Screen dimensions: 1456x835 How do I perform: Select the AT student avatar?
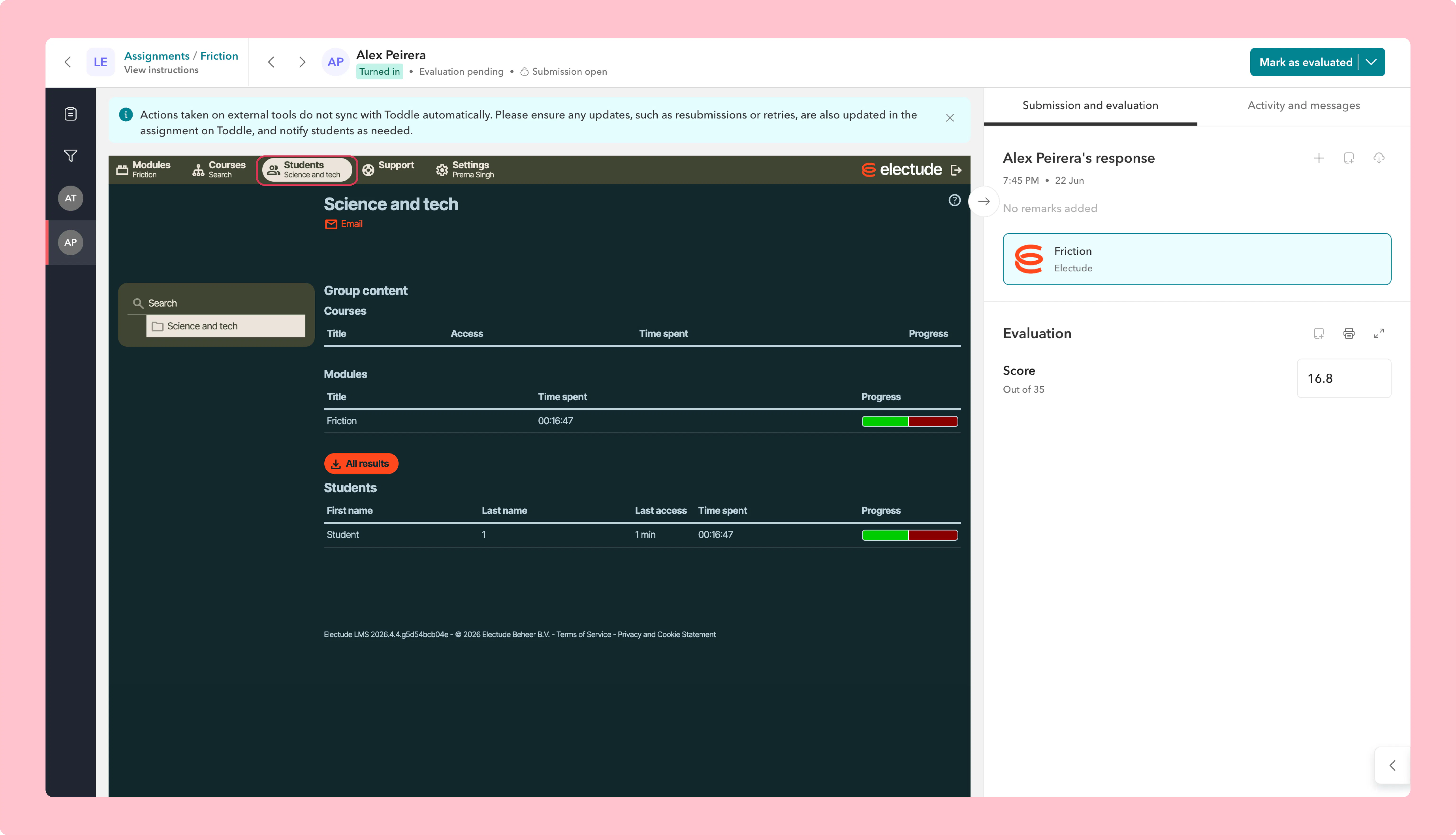71,198
